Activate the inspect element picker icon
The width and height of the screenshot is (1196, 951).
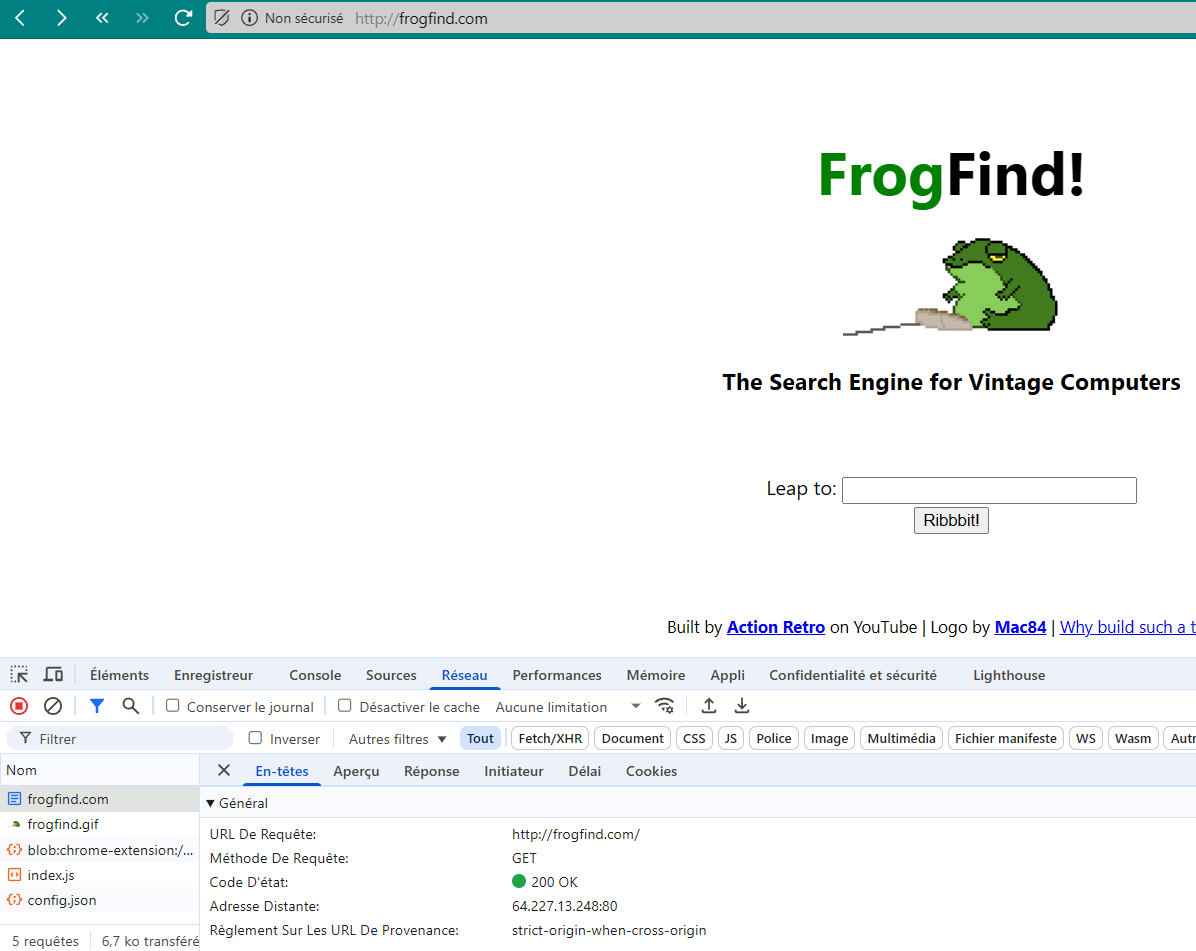(x=19, y=674)
